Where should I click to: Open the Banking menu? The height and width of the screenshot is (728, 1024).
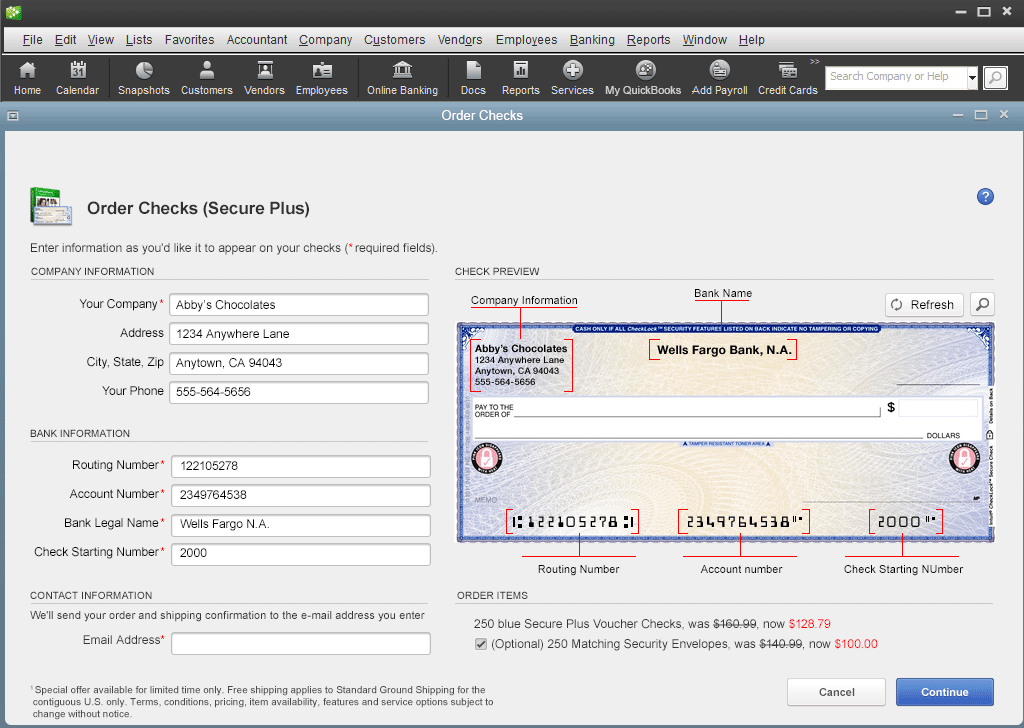[x=592, y=40]
